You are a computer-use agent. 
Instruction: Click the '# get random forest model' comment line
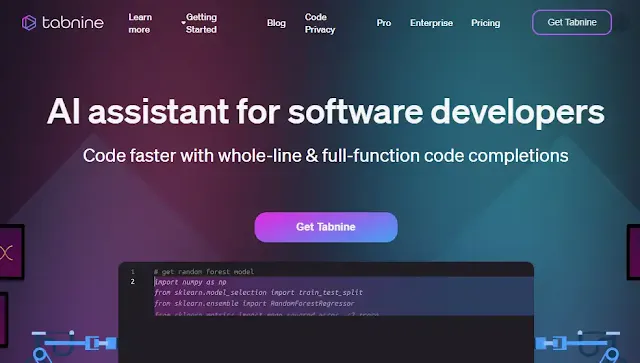pyautogui.click(x=204, y=272)
